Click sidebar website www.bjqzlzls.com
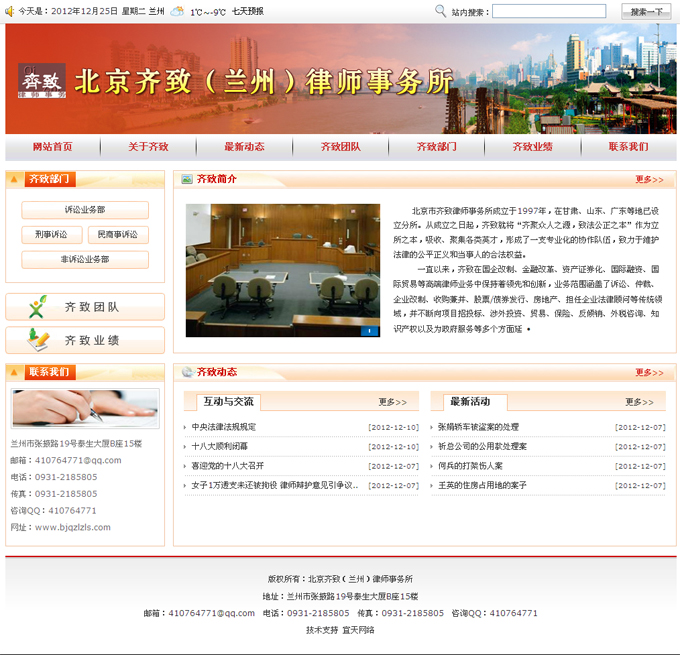Viewport: 680px width, 655px height. tap(73, 527)
